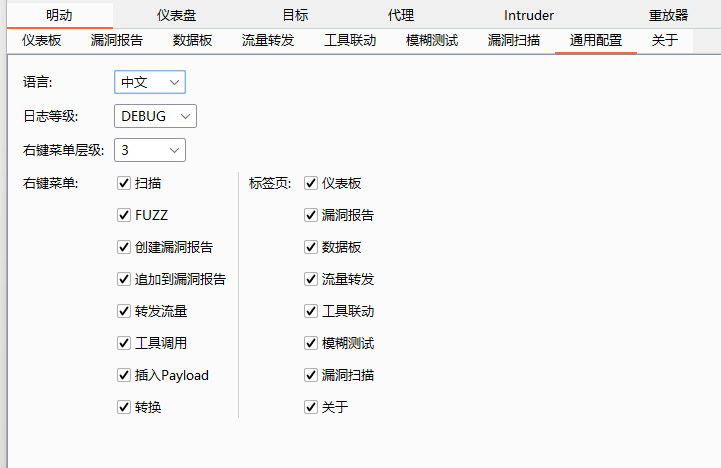Screen dimensions: 721x468
Task: Open the 代理 top tab
Action: 401,15
